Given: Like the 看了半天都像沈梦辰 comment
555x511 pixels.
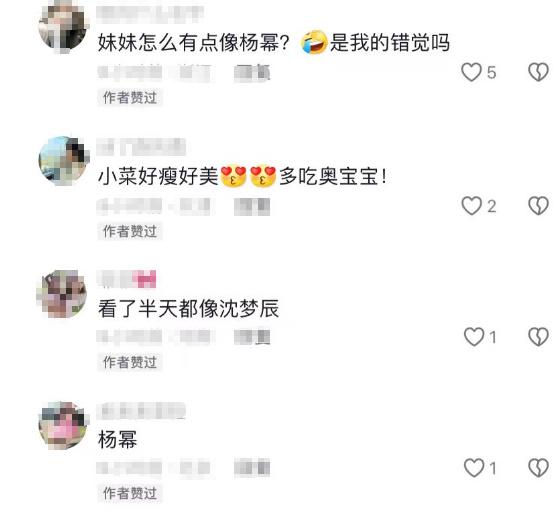Looking at the screenshot, I should (x=474, y=337).
